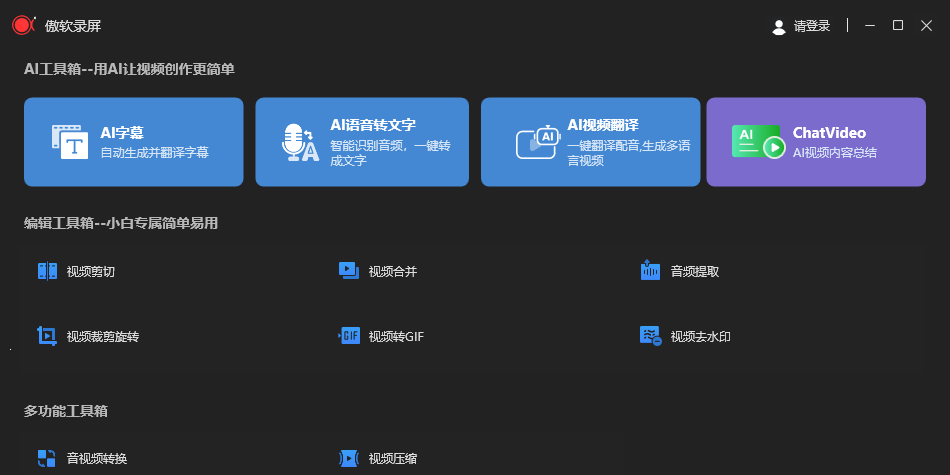The image size is (950, 475).
Task: Click the 自动生成并翻译字幕 description text
Action: (x=154, y=153)
